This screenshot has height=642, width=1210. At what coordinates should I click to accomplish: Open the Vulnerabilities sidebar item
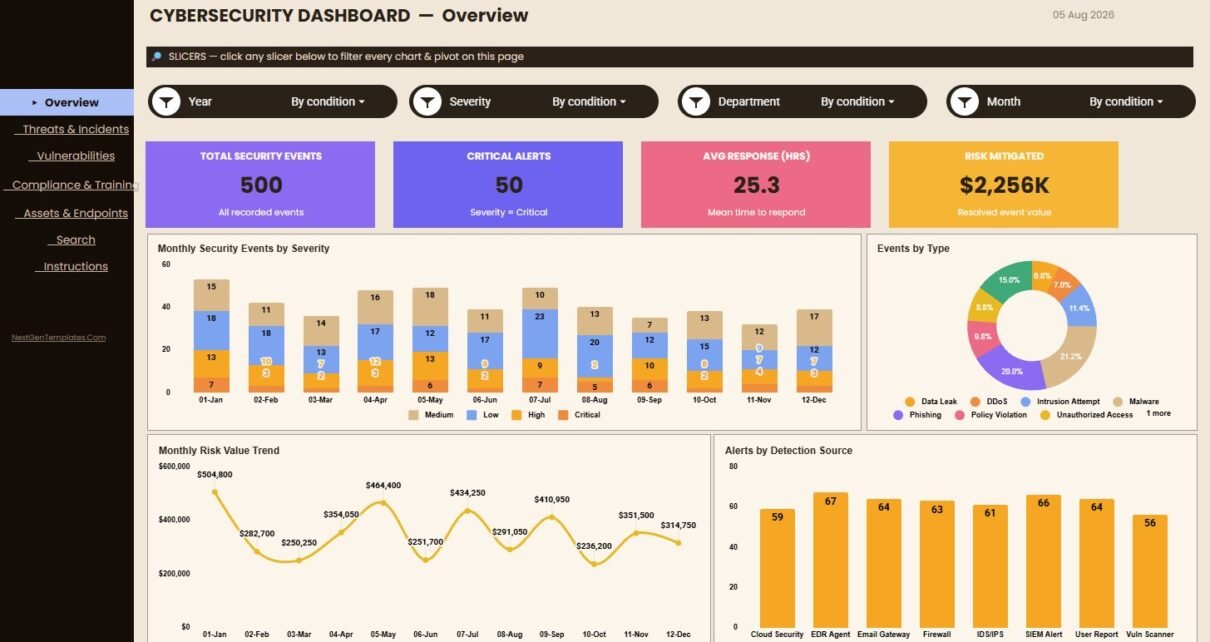pos(75,156)
